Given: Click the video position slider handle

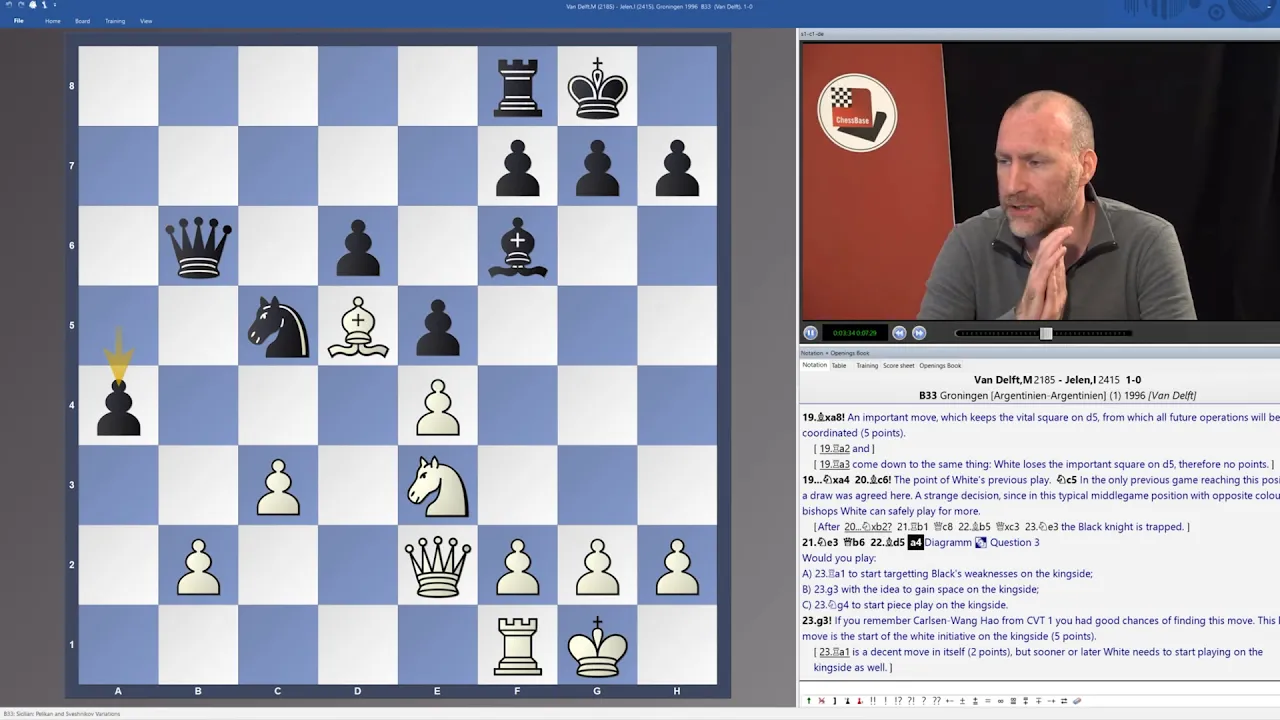Looking at the screenshot, I should (x=1046, y=333).
